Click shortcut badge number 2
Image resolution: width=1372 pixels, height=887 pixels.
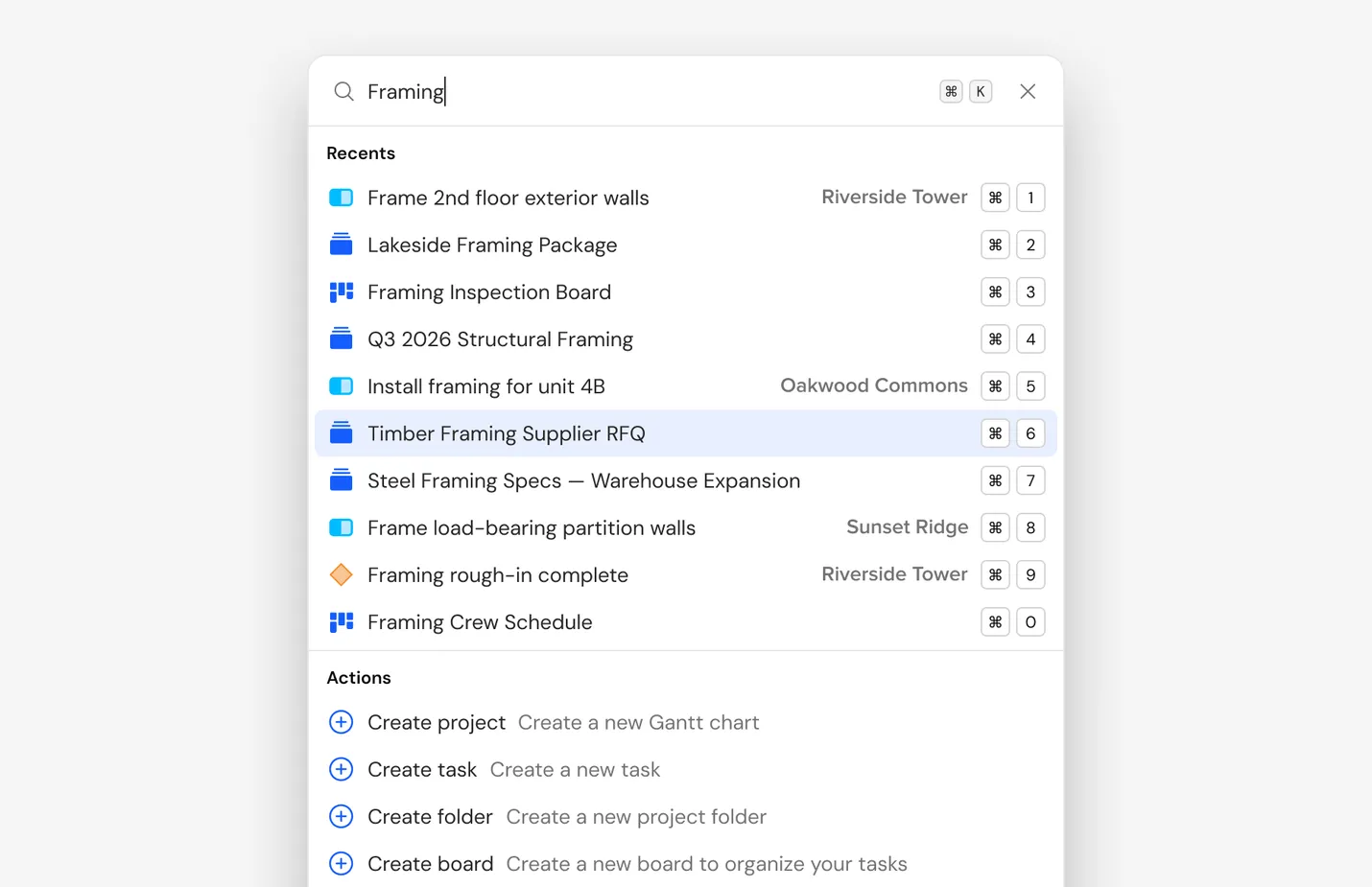pyautogui.click(x=1030, y=245)
